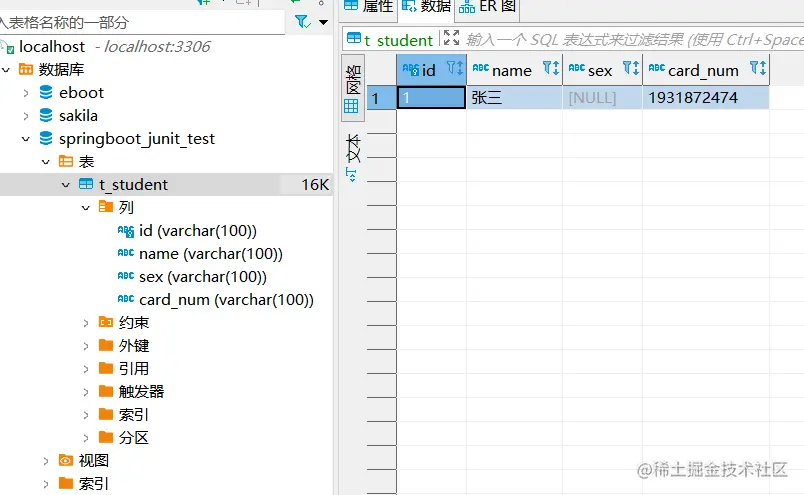This screenshot has width=804, height=495.
Task: Open filter/sort icon on id column
Action: coord(455,68)
